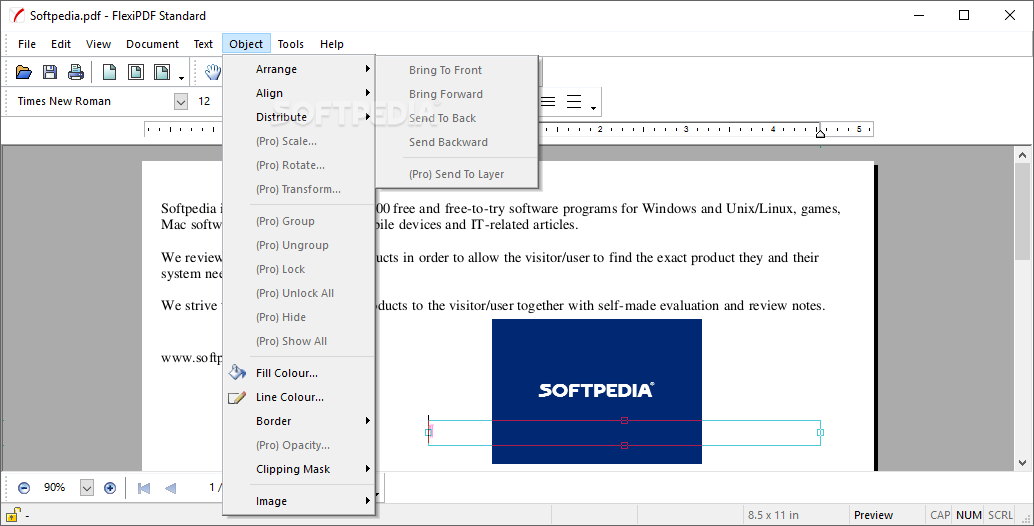
Task: Click the (Pro) Unlock All entry
Action: 299,293
